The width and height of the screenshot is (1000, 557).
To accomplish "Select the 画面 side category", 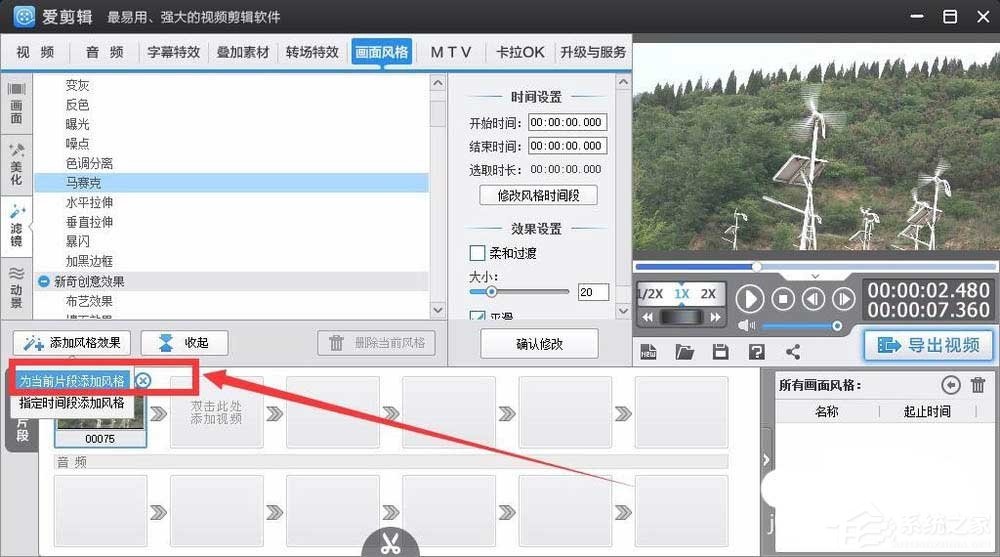I will coord(16,104).
